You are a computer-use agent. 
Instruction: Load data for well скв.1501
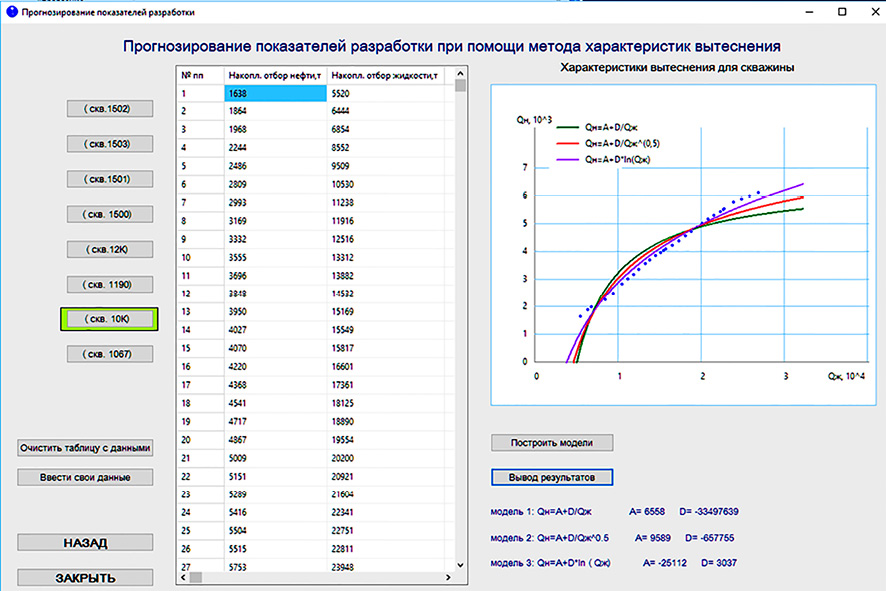click(110, 179)
